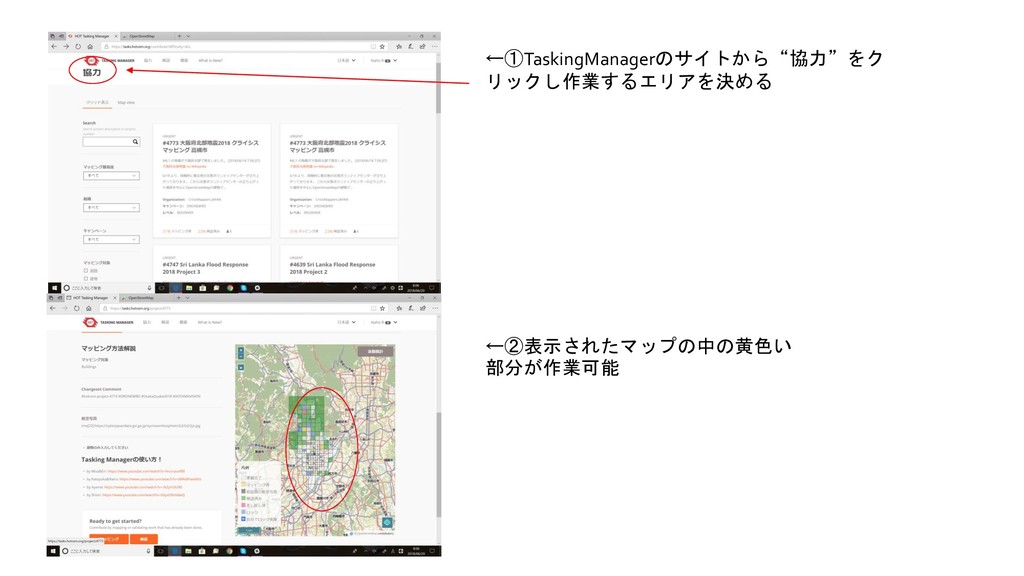Zoom in on the project map with the plus control
Image resolution: width=1024 pixels, height=576 pixels.
coord(240,349)
